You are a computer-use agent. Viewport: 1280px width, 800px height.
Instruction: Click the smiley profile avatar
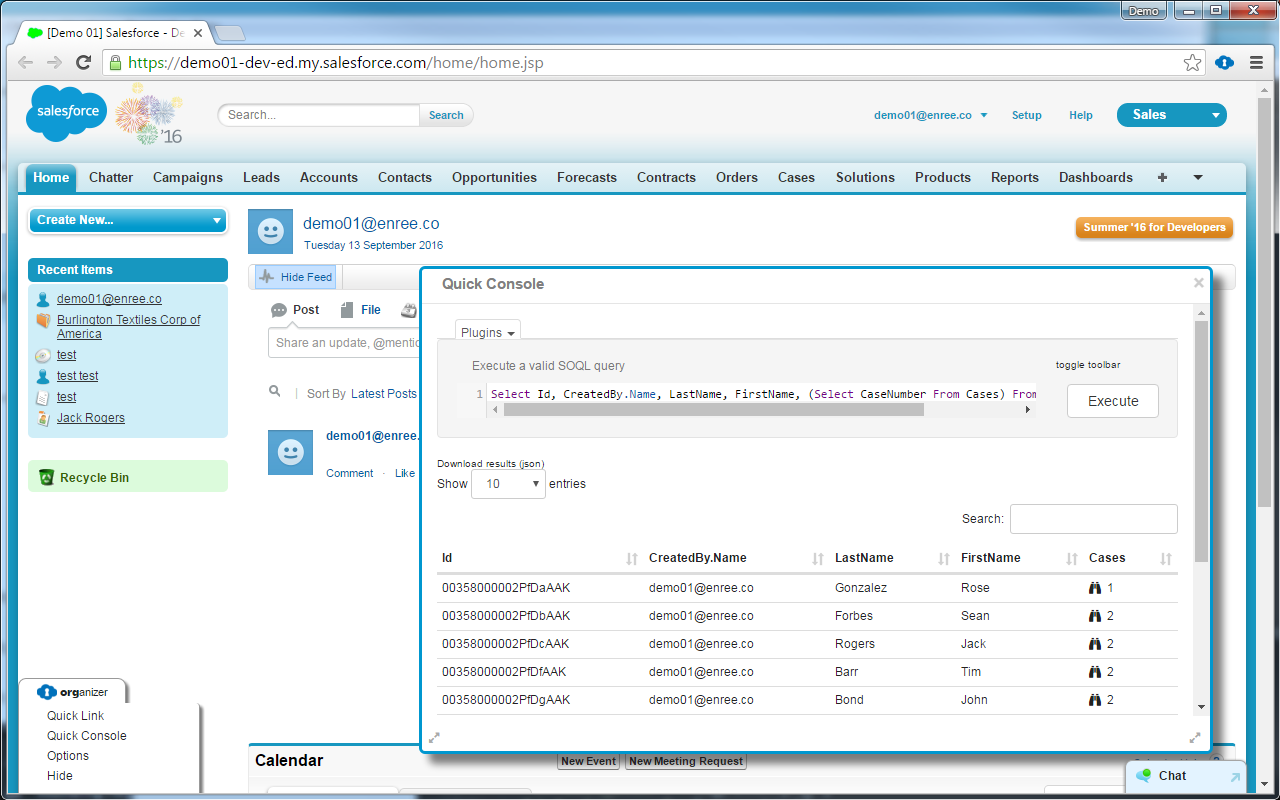tap(270, 231)
